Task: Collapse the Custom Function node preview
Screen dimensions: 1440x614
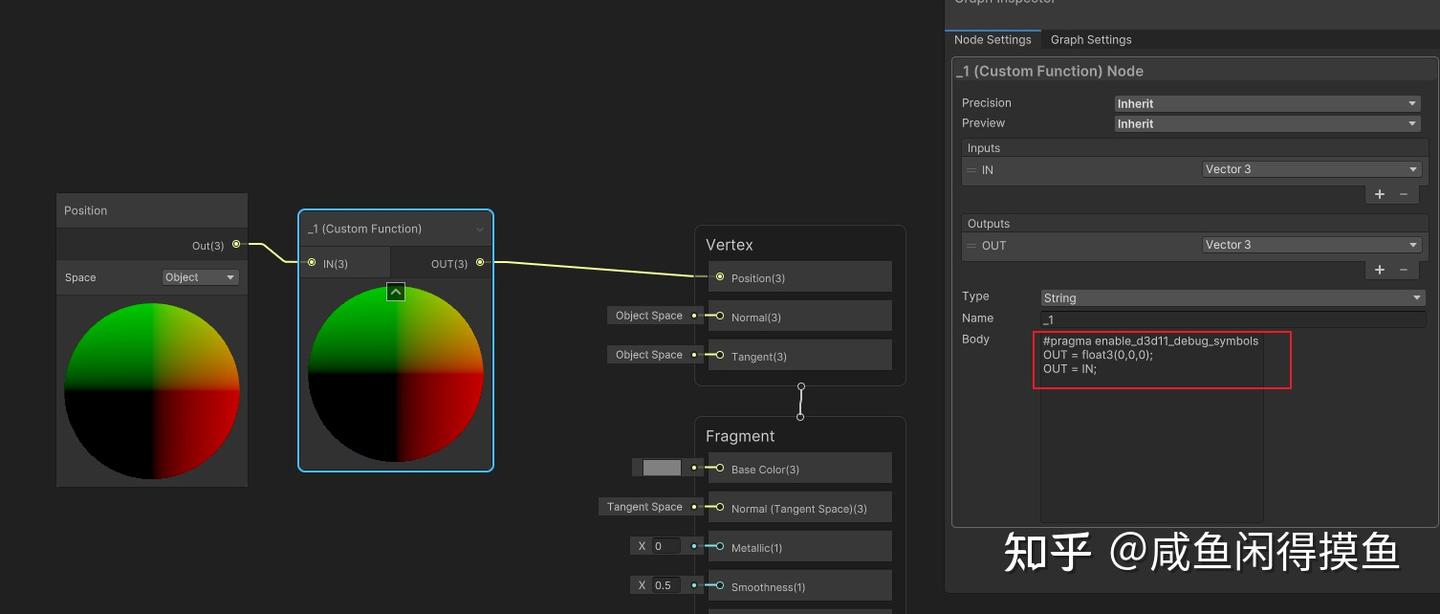Action: coord(395,291)
